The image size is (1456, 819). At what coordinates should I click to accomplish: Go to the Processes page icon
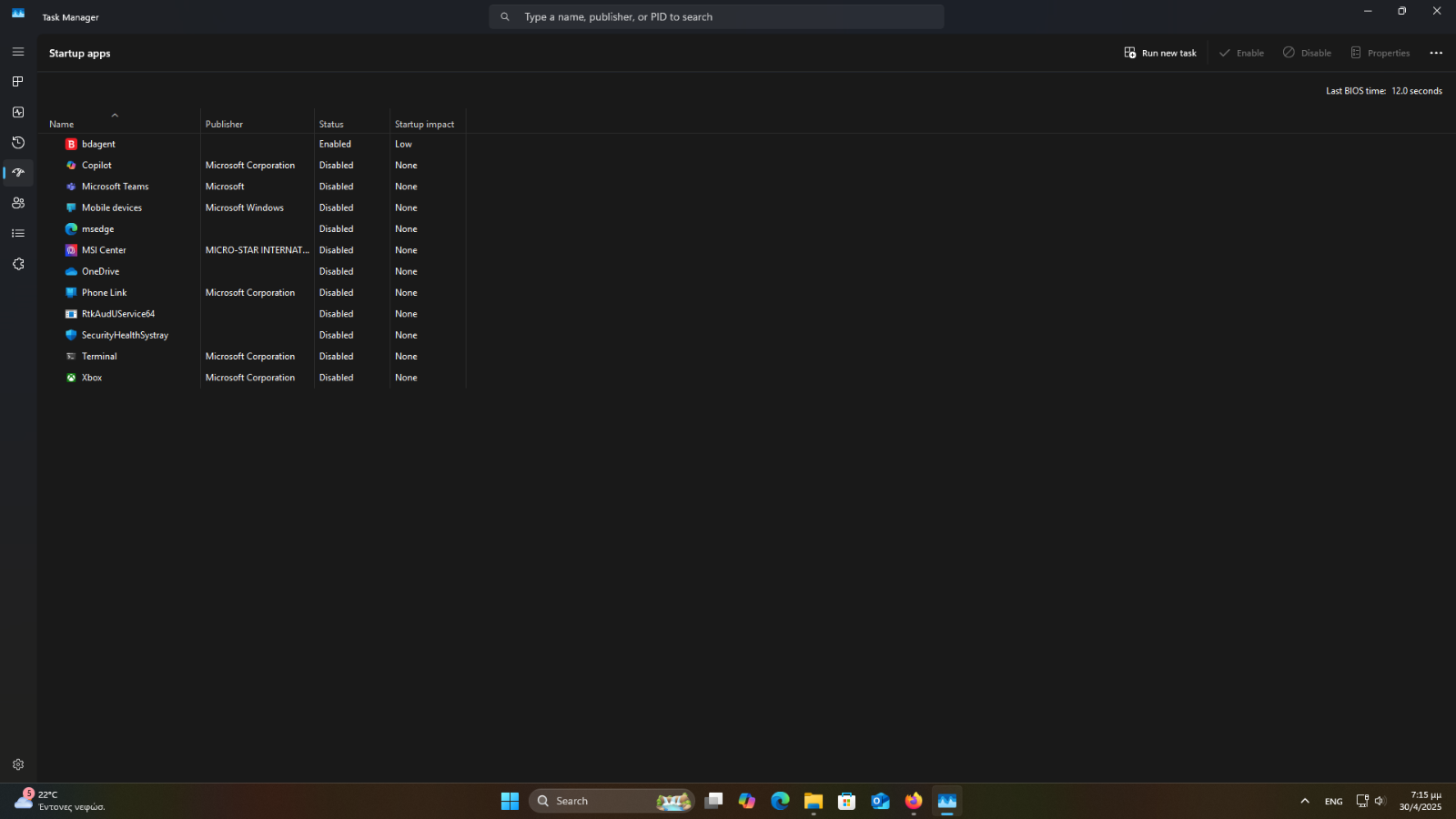(x=18, y=82)
